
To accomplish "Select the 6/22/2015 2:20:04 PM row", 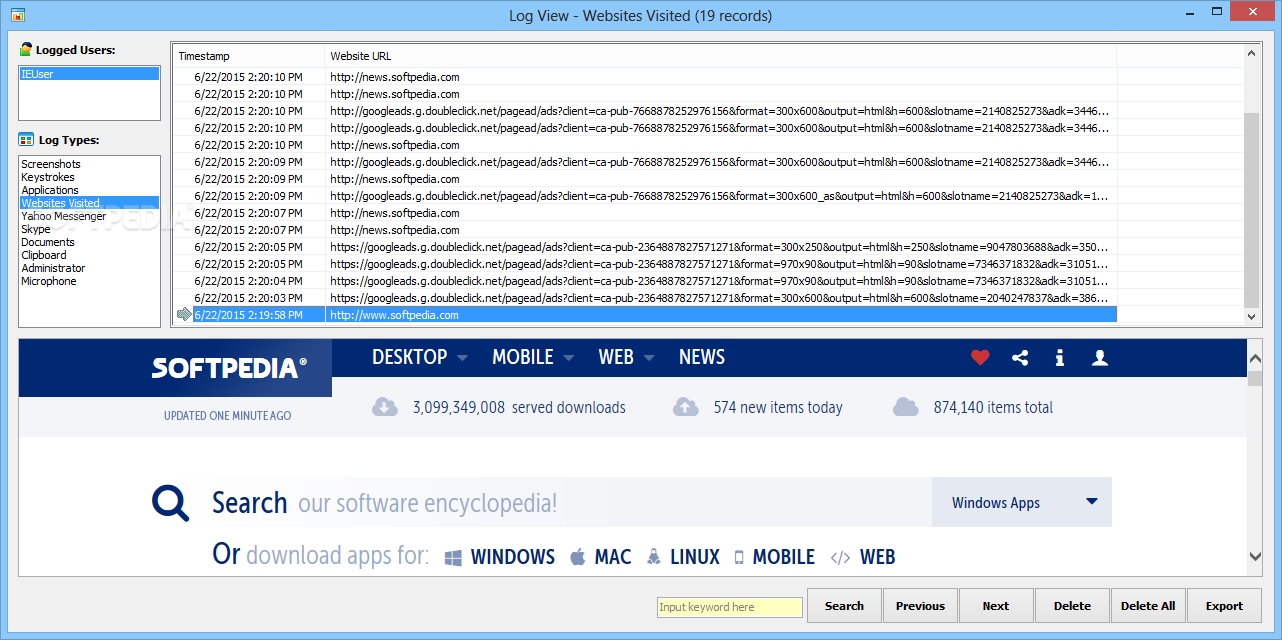I will point(645,281).
